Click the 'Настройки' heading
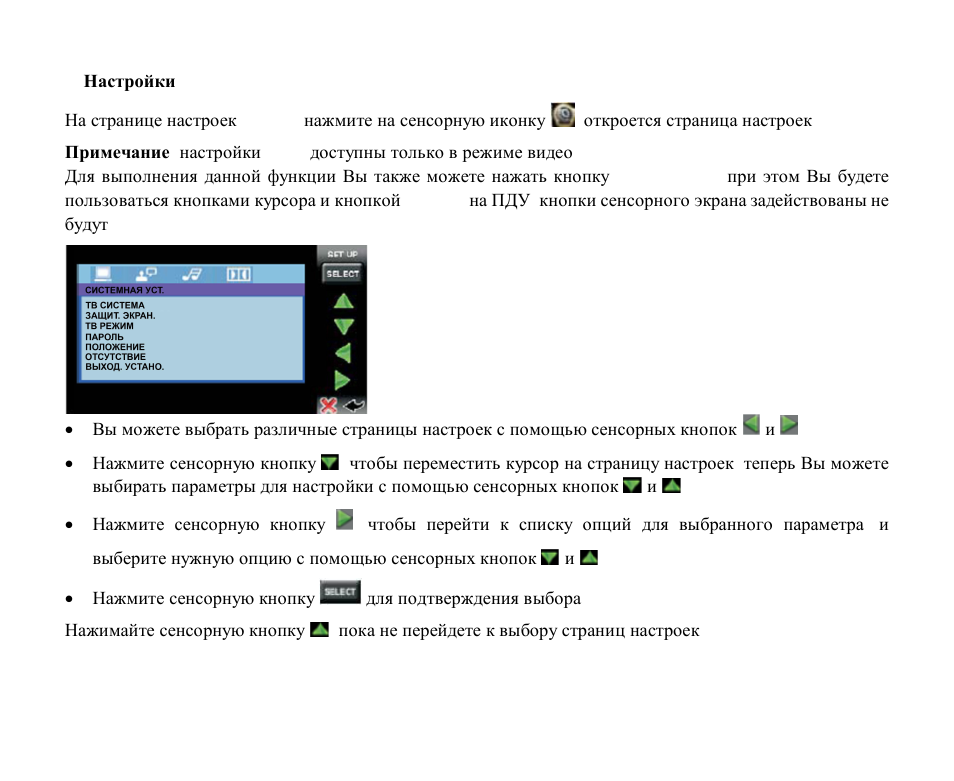The image size is (954, 781). tap(130, 81)
